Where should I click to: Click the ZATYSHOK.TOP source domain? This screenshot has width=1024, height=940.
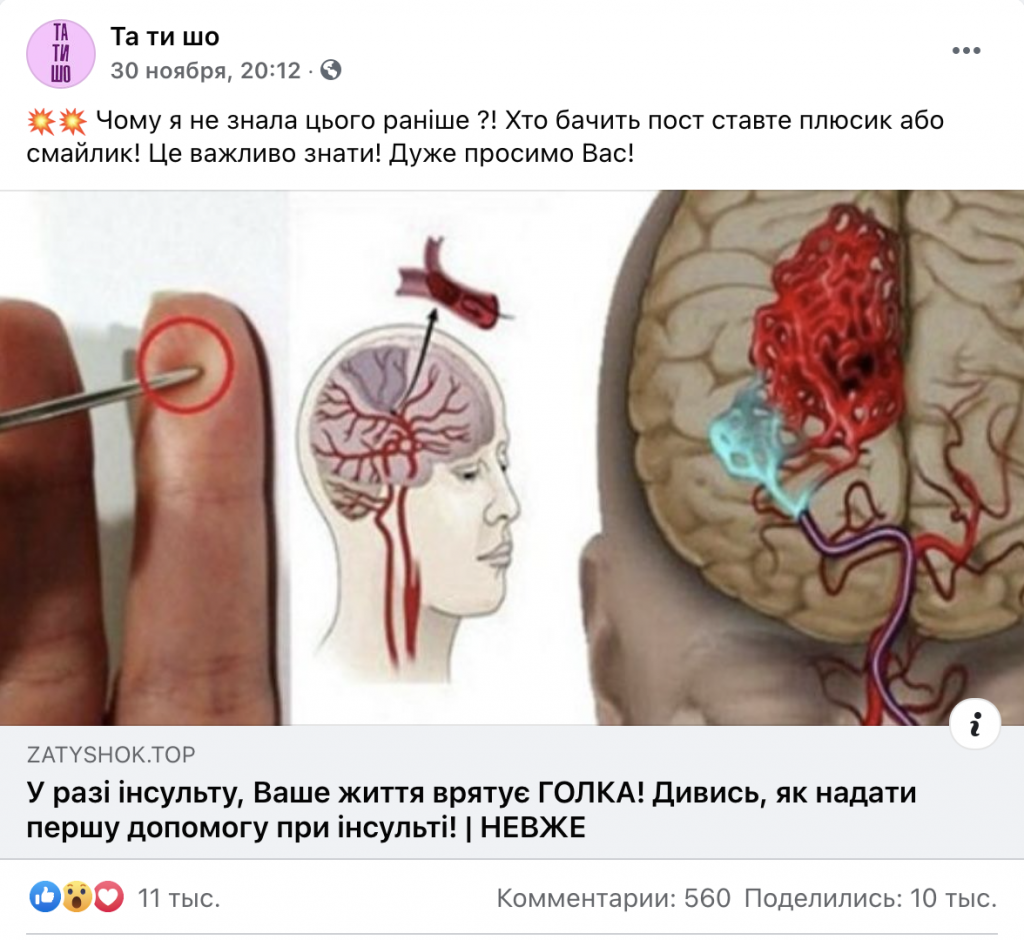pyautogui.click(x=111, y=754)
